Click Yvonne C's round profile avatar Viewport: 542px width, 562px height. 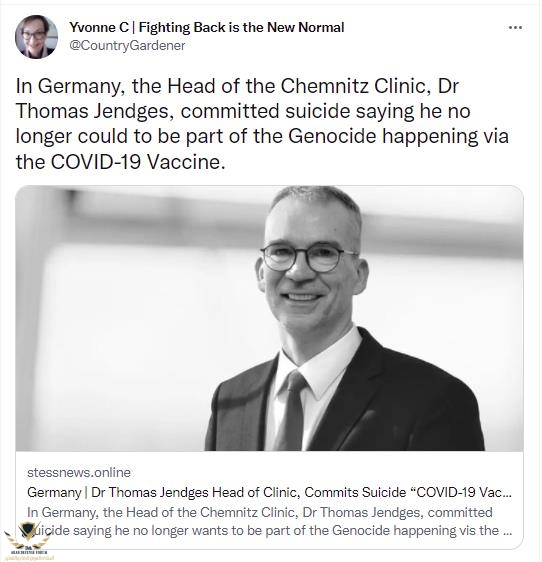36,37
